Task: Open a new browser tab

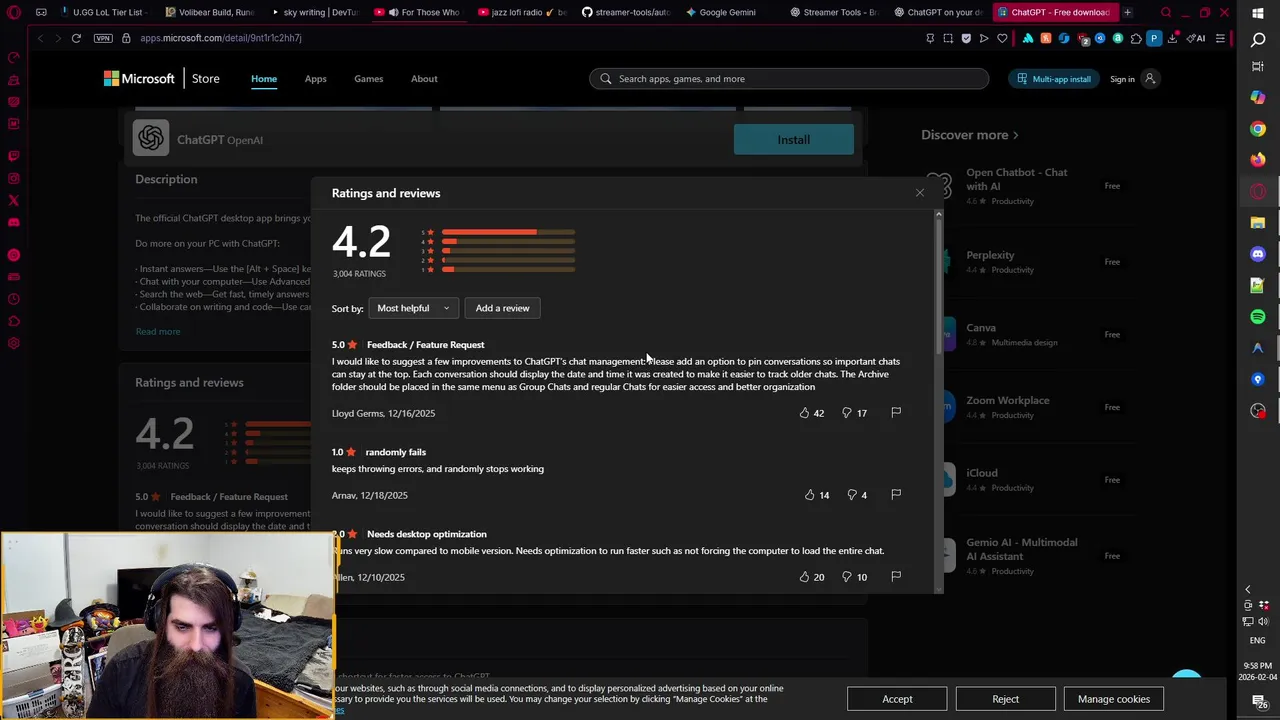Action: click(1127, 12)
